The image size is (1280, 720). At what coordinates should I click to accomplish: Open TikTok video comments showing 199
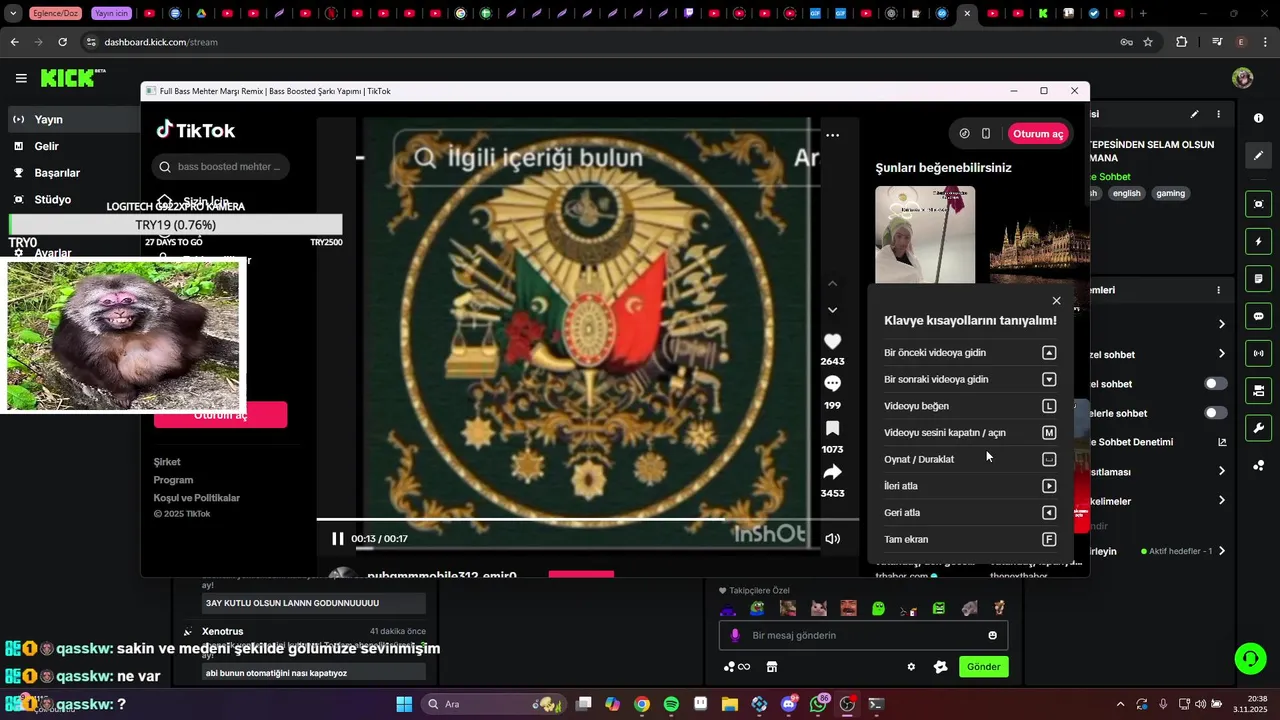832,384
